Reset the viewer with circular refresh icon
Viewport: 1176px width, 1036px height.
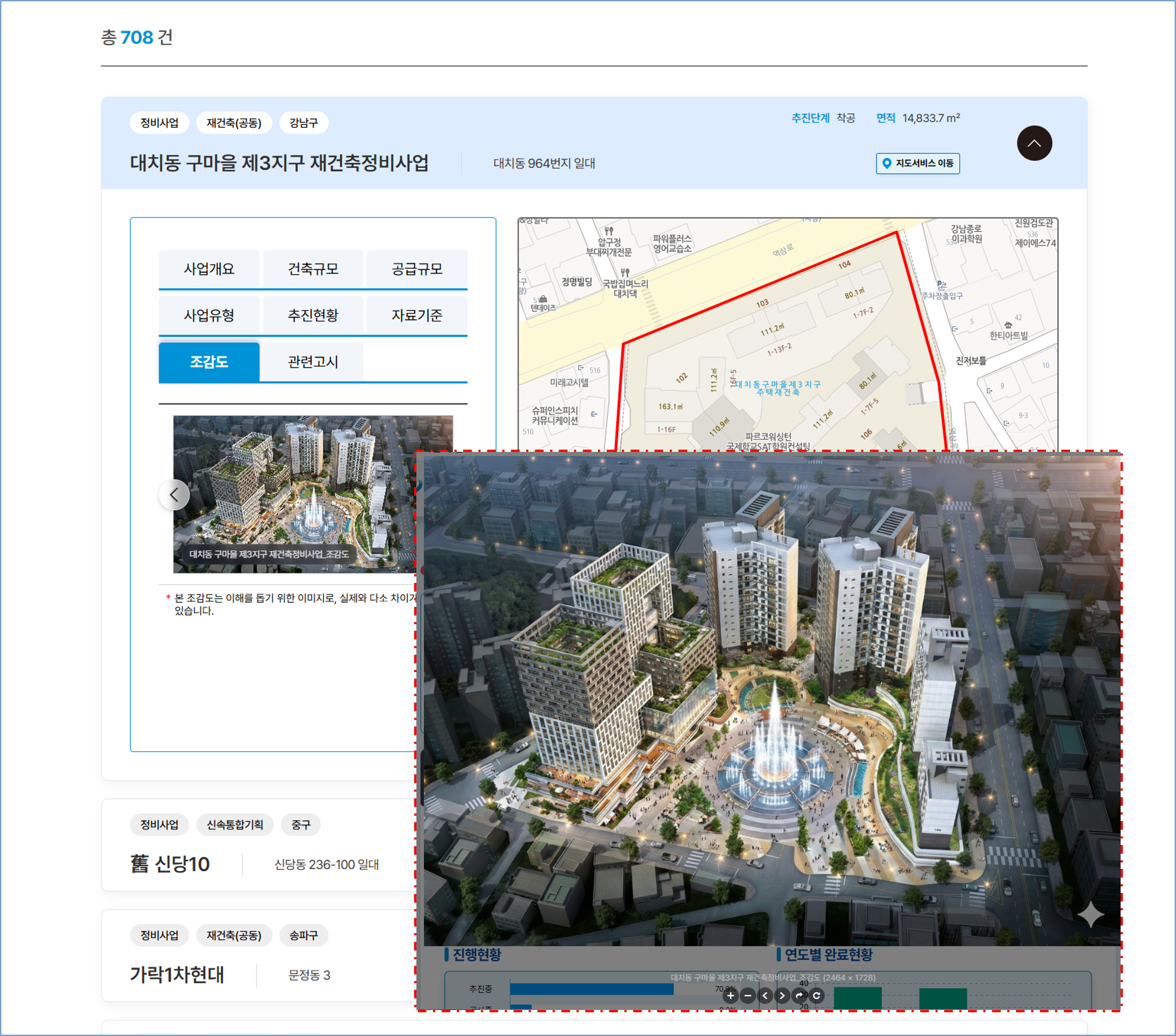click(x=816, y=995)
